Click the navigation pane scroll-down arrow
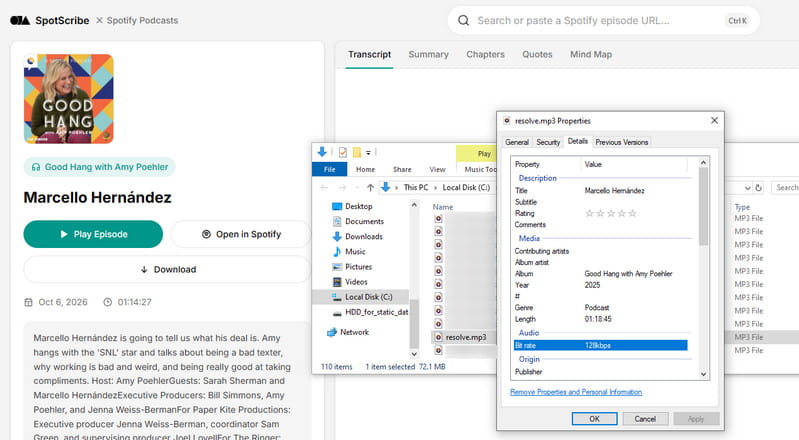799x440 pixels. point(414,354)
